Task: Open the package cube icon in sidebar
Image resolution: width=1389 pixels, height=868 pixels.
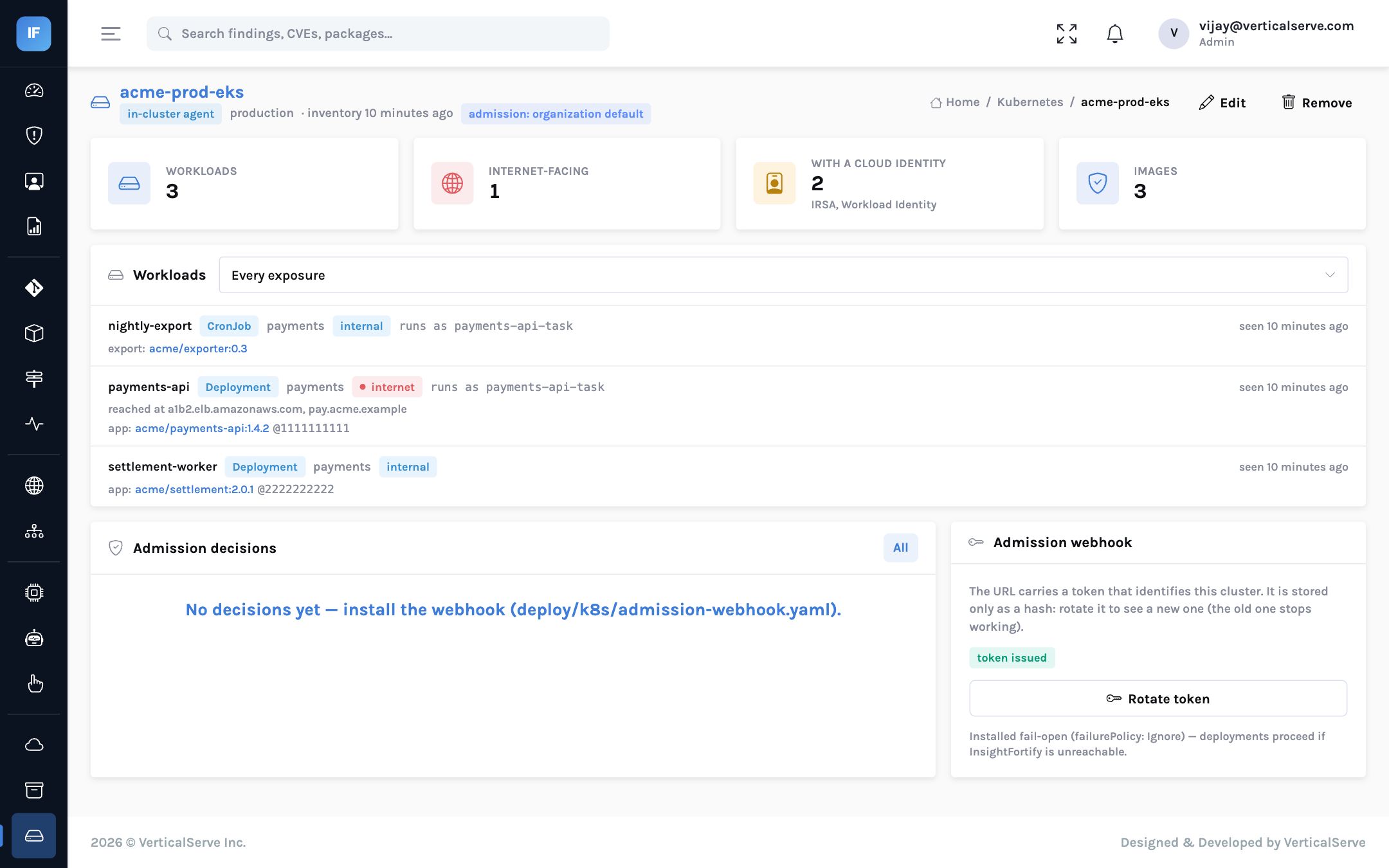Action: pos(34,333)
